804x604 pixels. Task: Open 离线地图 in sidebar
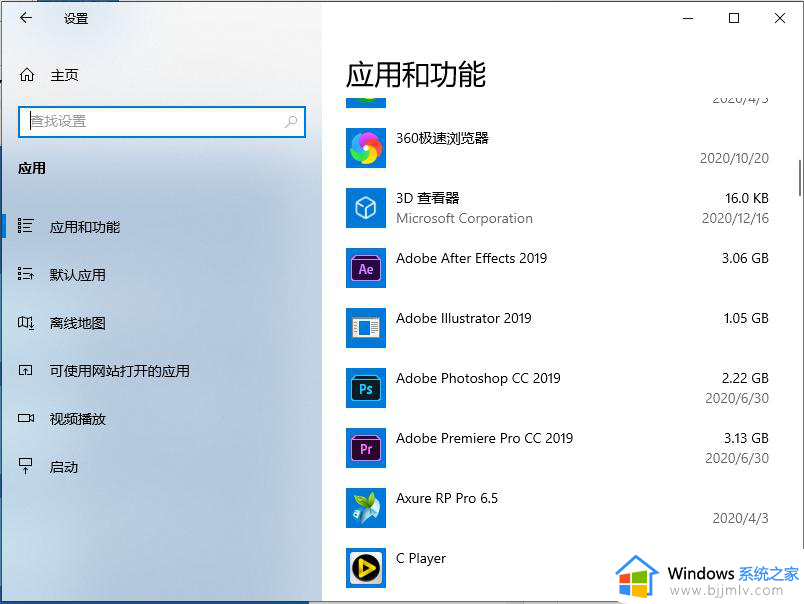77,323
